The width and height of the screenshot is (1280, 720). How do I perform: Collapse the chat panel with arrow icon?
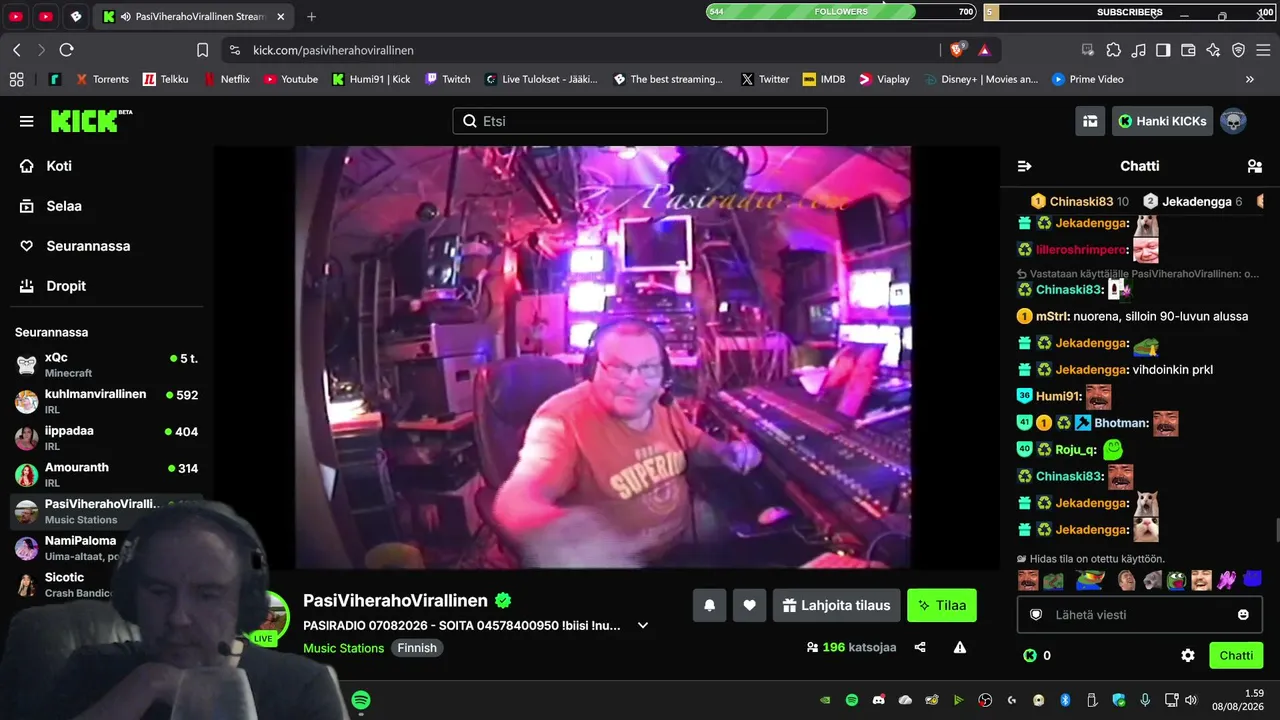tap(1024, 166)
